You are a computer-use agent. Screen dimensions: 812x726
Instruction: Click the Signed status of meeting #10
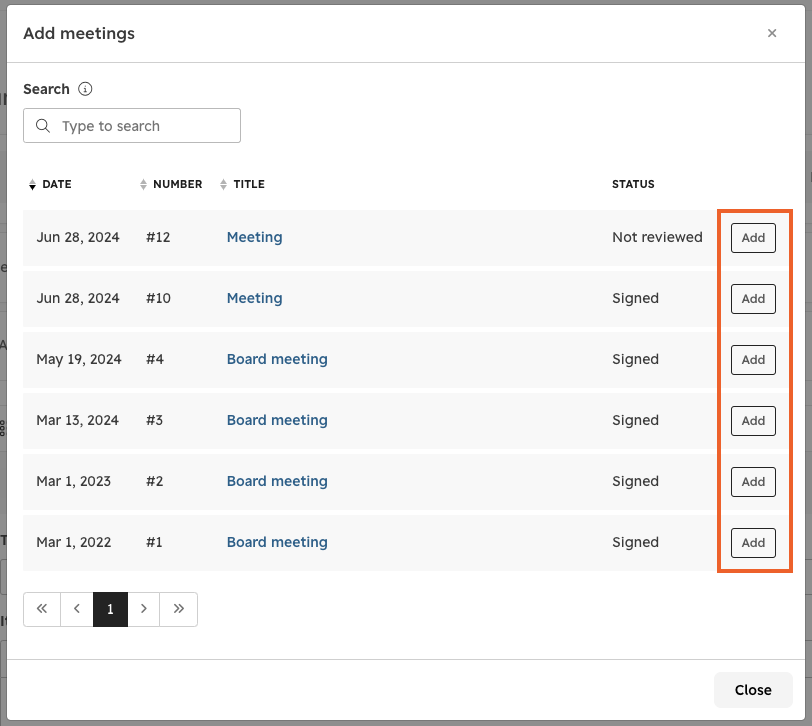[x=635, y=298]
